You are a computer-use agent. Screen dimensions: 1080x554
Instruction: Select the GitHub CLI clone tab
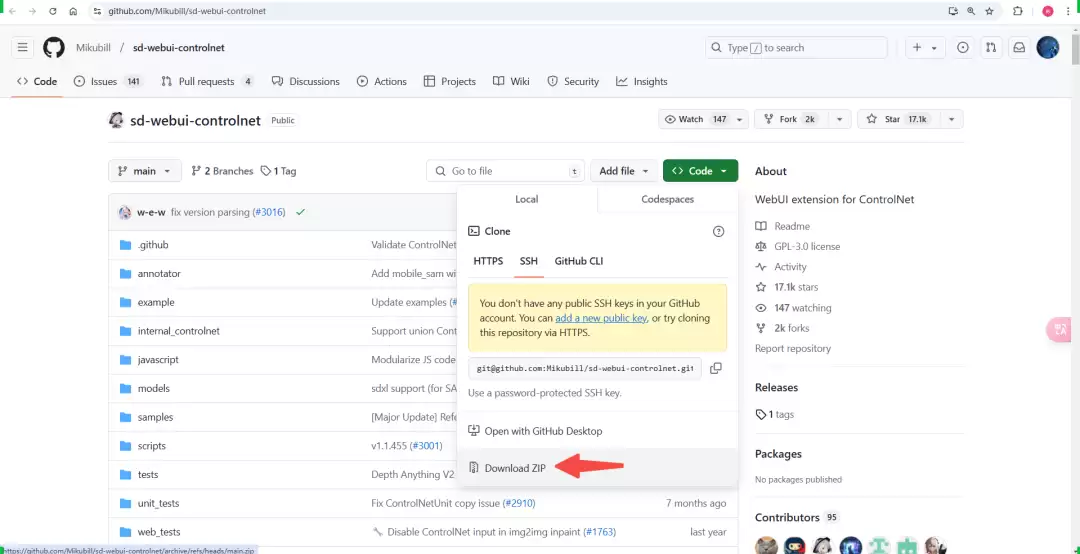pos(579,261)
